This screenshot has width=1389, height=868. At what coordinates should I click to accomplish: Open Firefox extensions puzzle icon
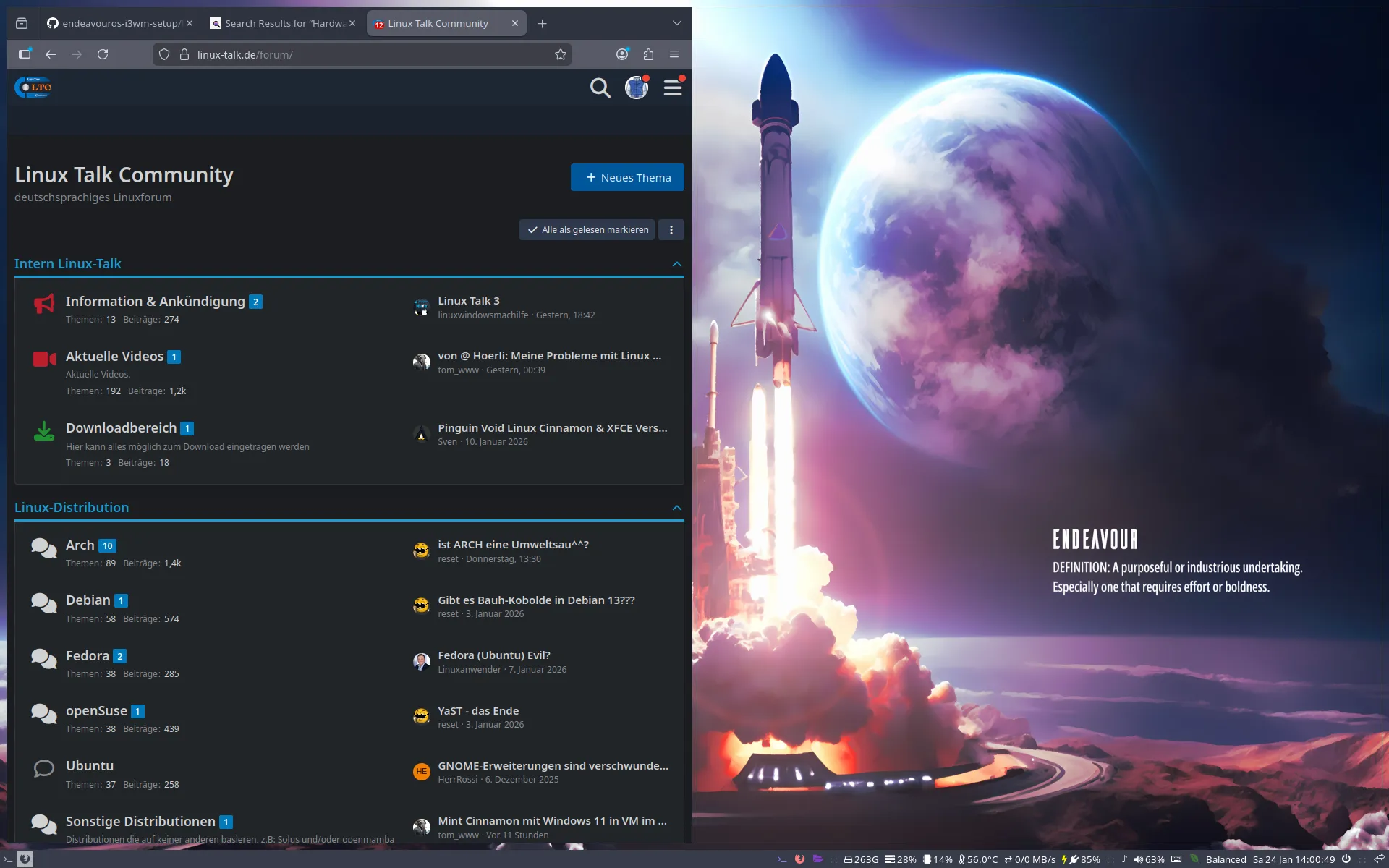(648, 55)
